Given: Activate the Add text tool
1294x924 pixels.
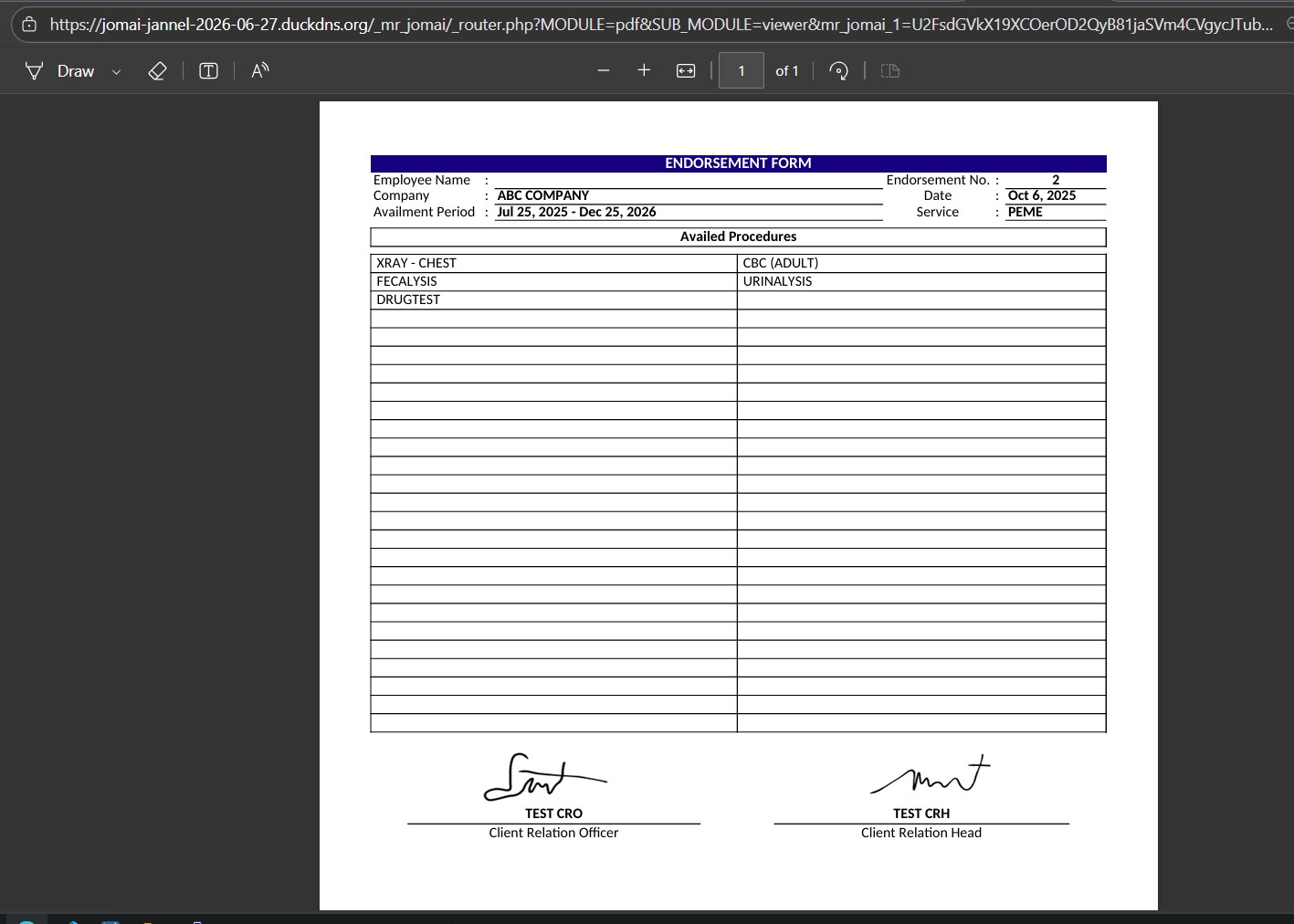Looking at the screenshot, I should click(x=208, y=71).
